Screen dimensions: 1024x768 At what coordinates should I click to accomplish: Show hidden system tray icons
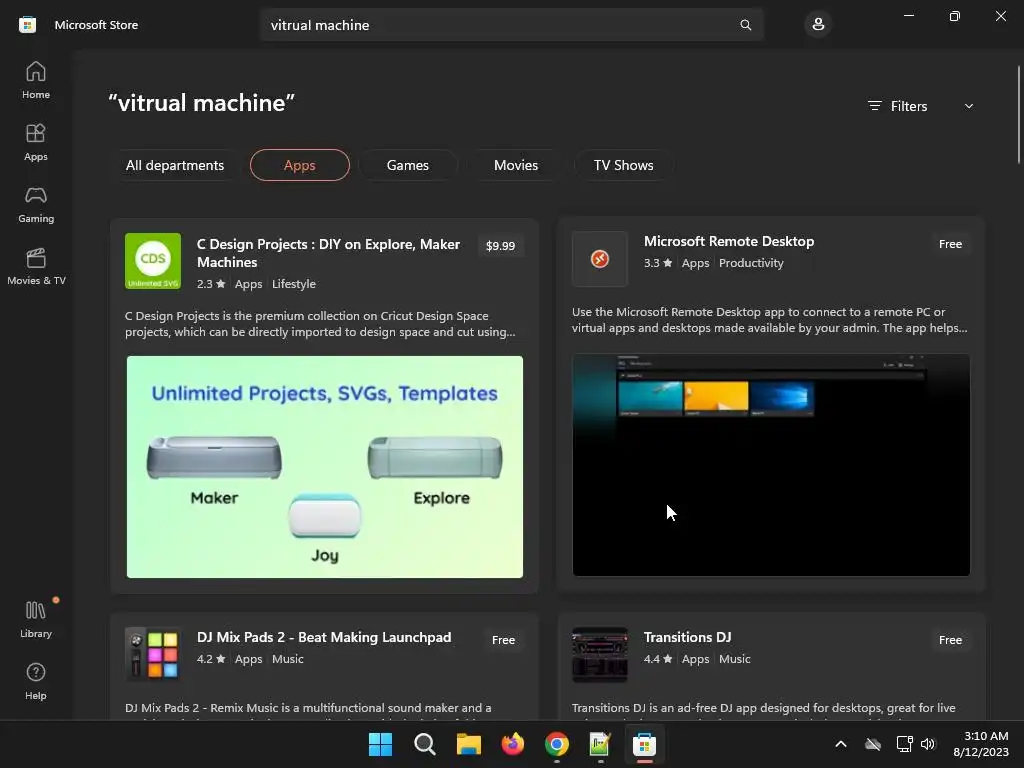(x=841, y=744)
